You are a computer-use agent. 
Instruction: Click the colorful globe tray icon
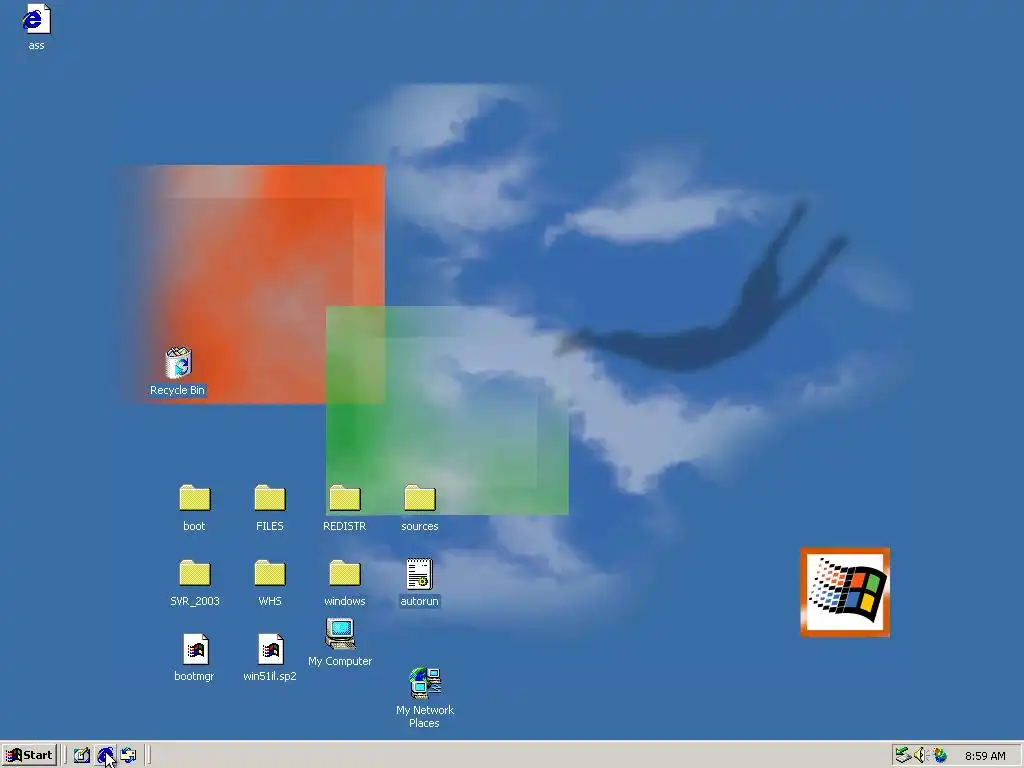(940, 755)
